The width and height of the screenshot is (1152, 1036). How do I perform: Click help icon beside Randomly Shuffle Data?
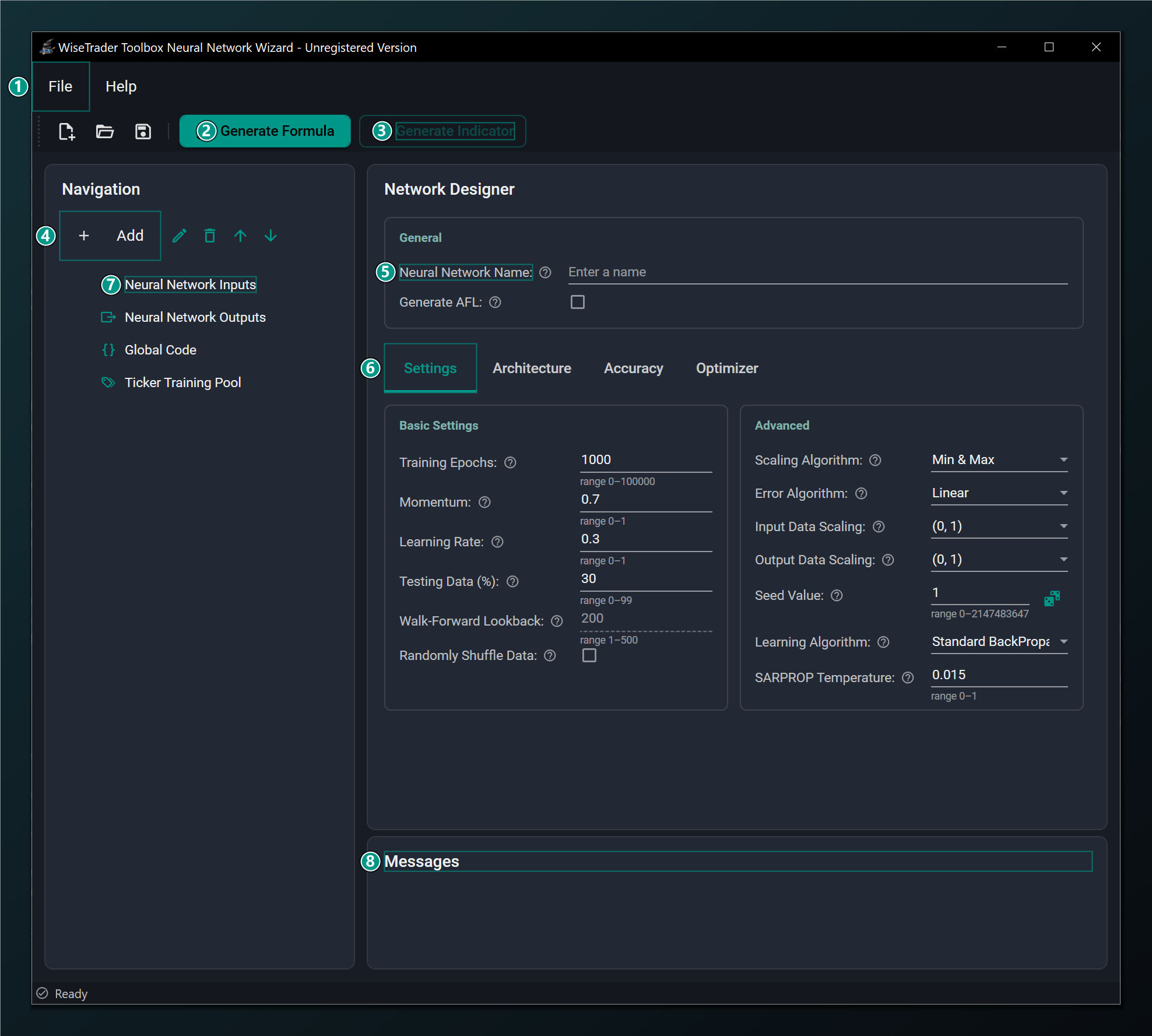(550, 655)
